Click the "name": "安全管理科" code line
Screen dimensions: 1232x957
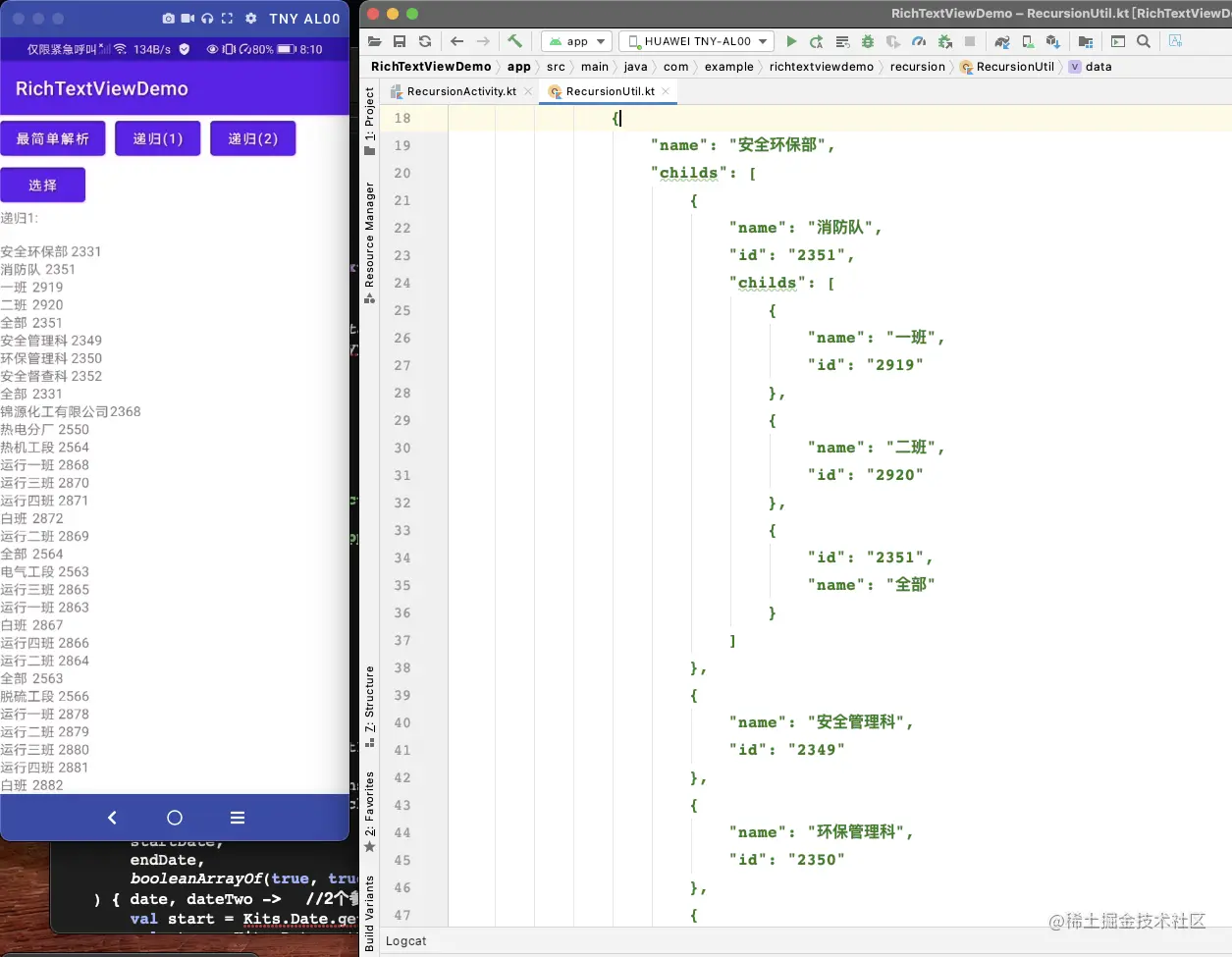[822, 722]
